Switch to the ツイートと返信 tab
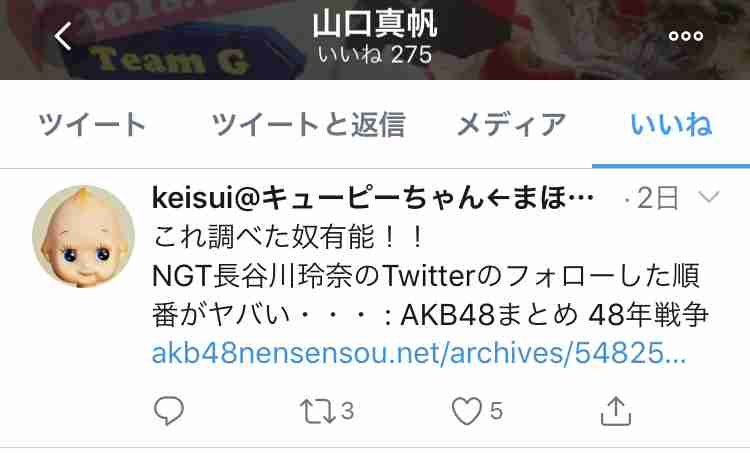The image size is (750, 453). (309, 124)
